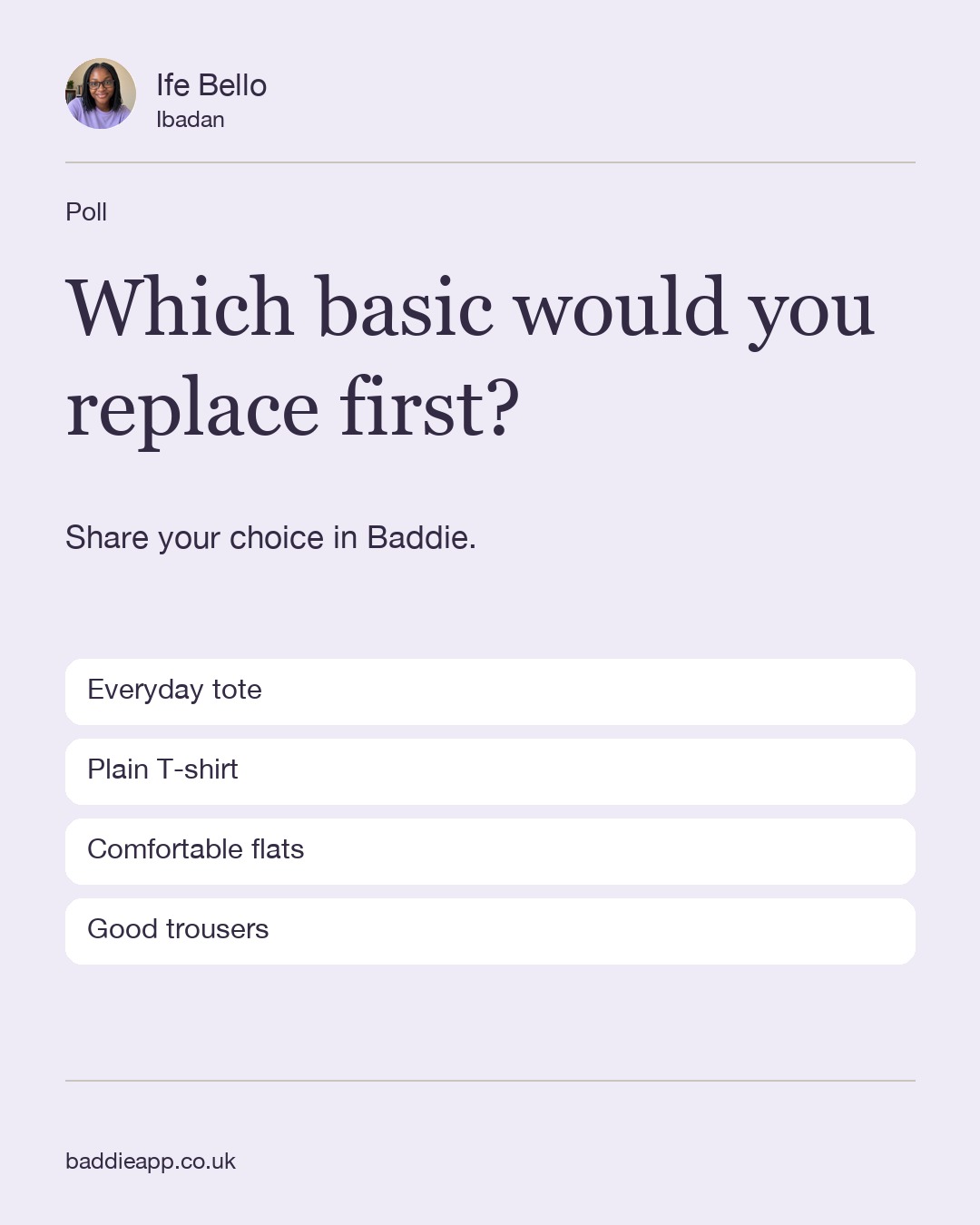Click the divider line above the footer URL
980x1225 pixels.
click(490, 1081)
